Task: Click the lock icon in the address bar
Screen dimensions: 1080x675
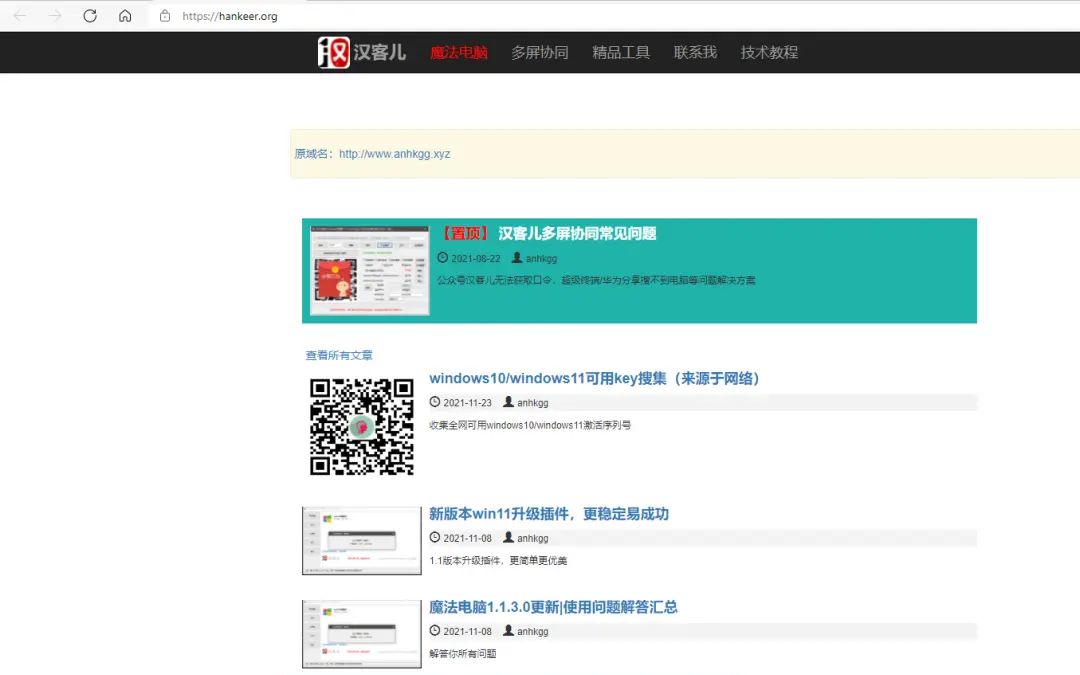Action: 165,16
